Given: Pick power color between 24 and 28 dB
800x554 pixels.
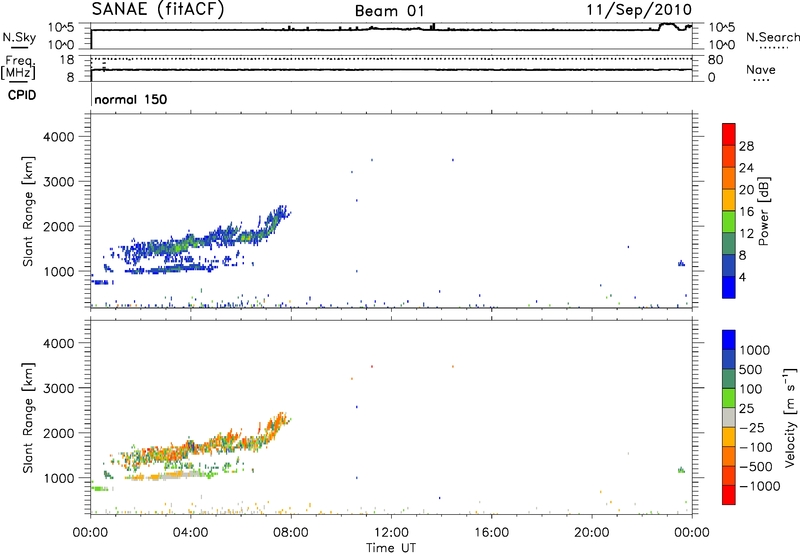Looking at the screenshot, I should [x=729, y=156].
